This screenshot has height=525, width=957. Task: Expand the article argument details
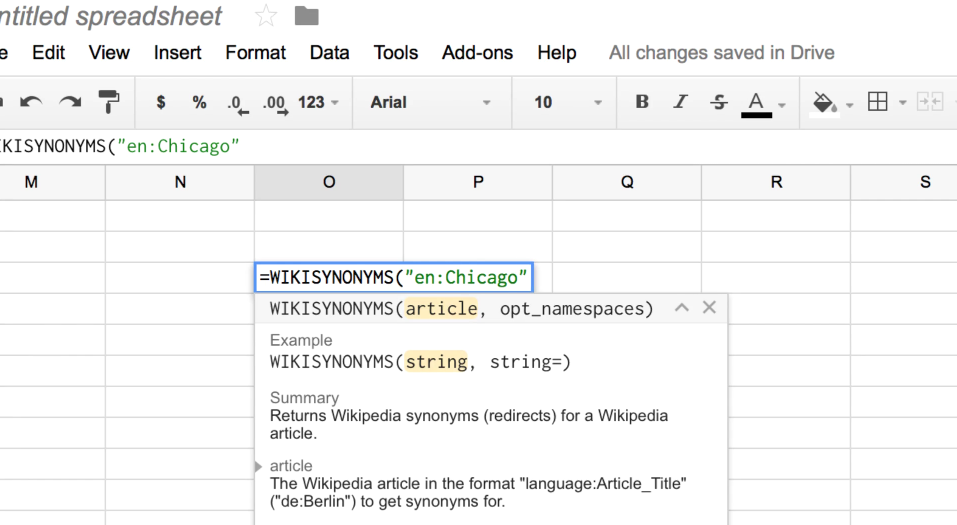[258, 466]
